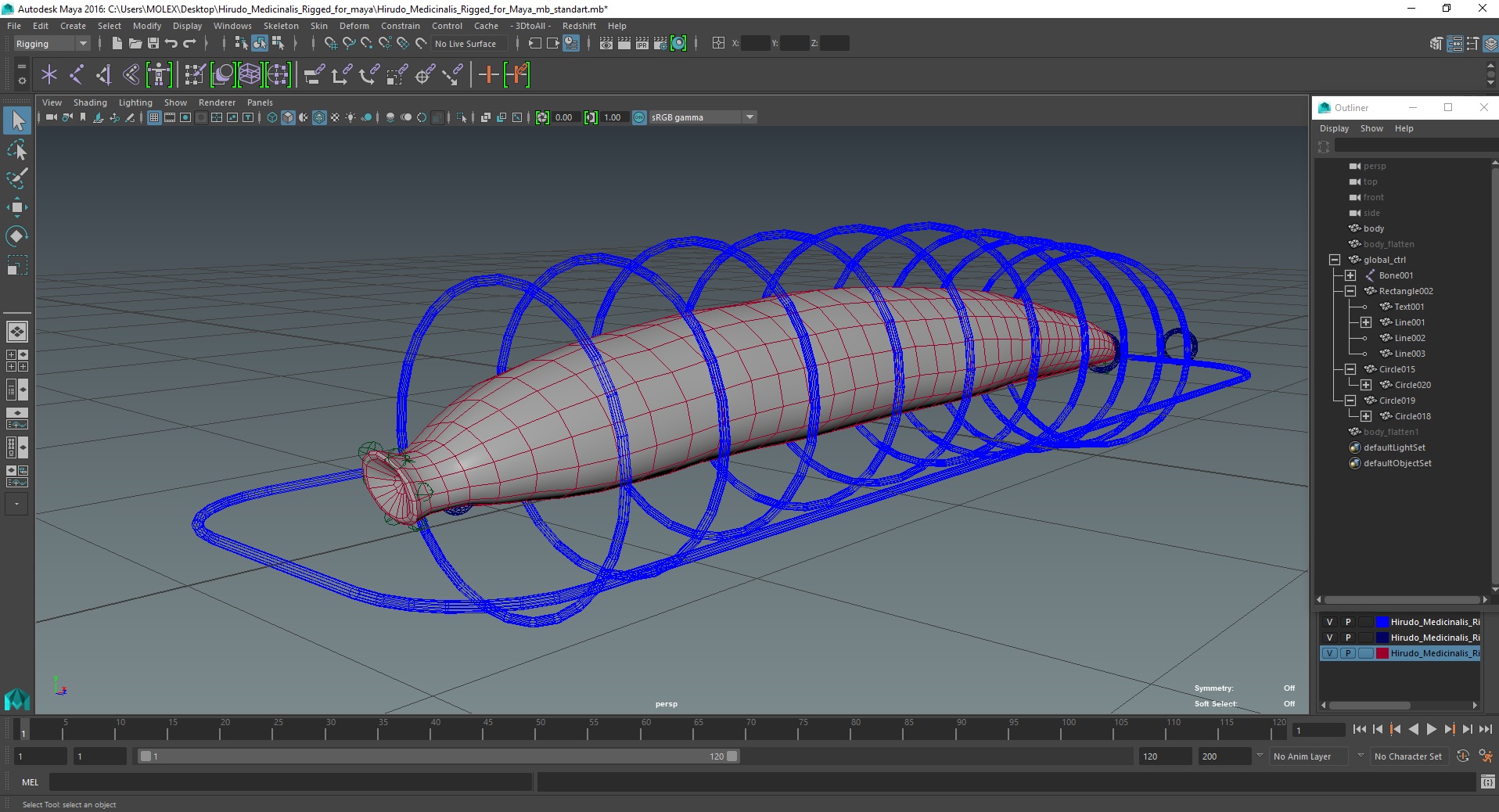Click the orange Set Key shelf icon
The width and height of the screenshot is (1499, 812).
488,75
